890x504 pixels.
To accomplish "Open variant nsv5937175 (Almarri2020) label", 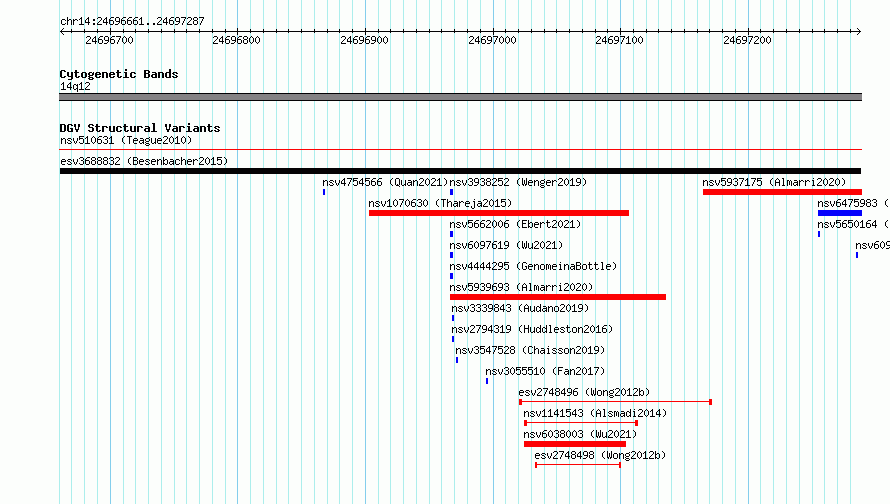I will point(774,182).
